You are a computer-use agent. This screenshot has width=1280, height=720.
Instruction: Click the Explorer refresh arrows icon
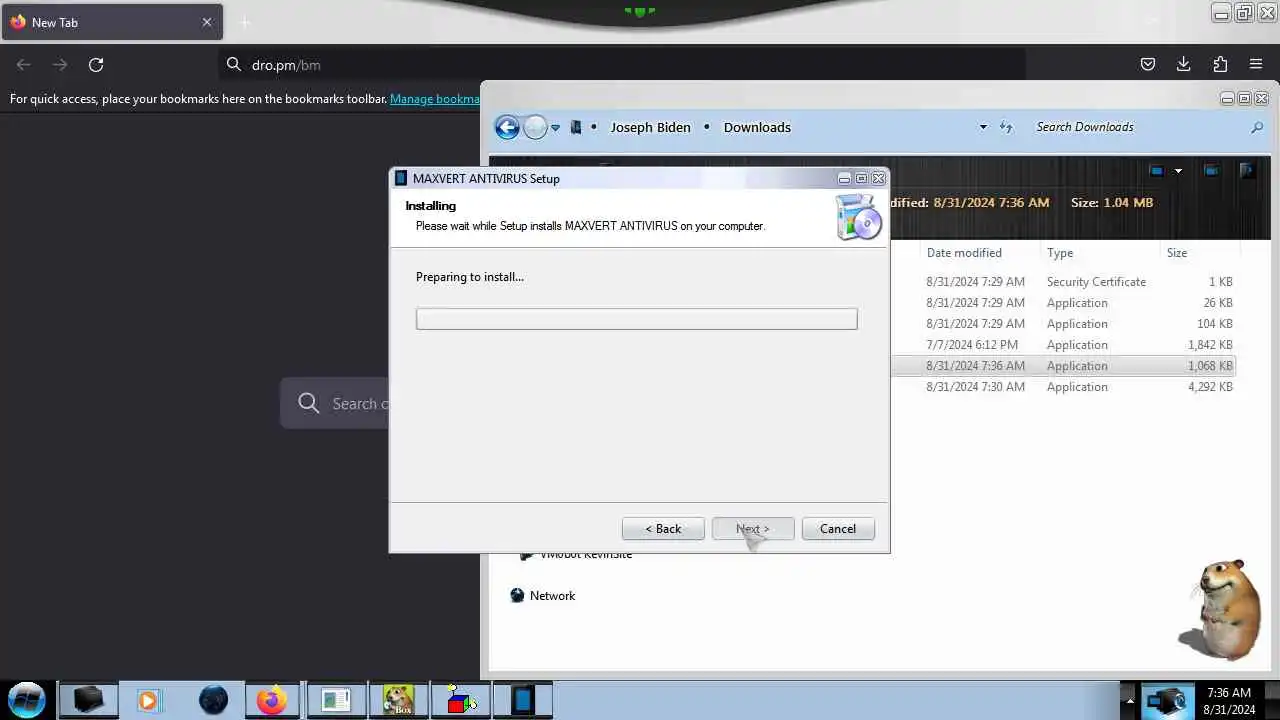coord(1006,127)
